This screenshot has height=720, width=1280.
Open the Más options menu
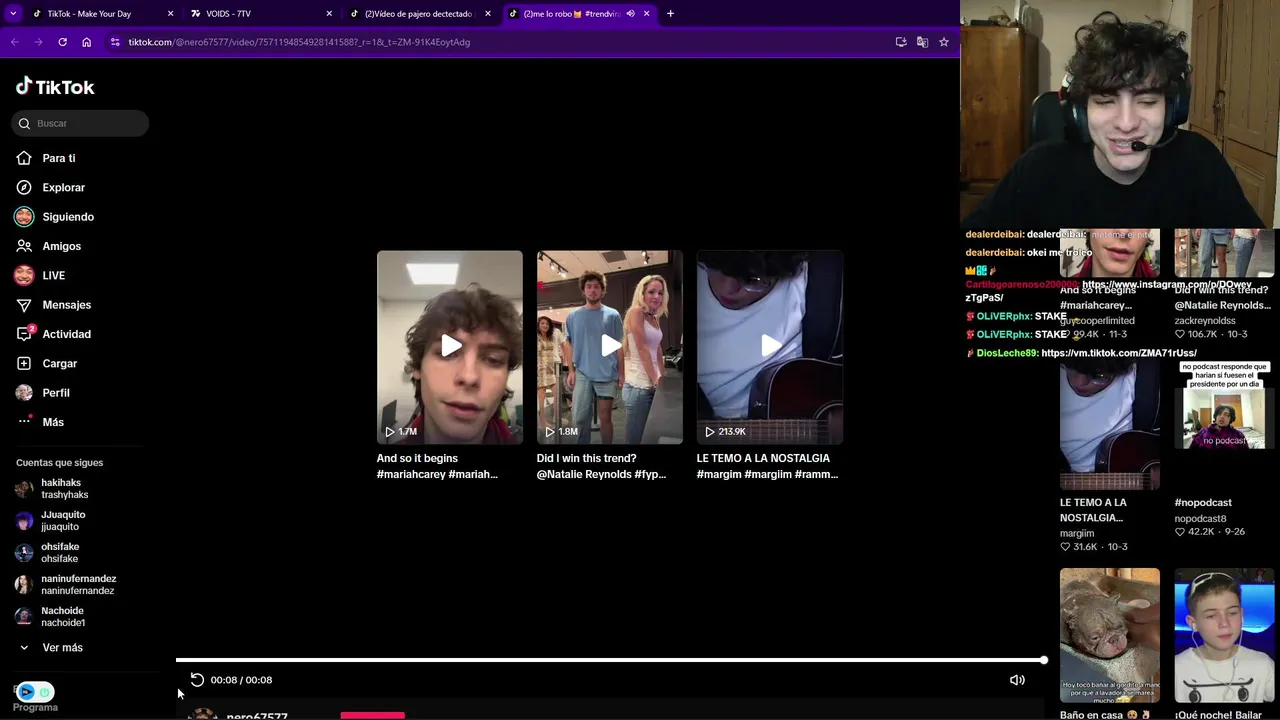click(x=53, y=422)
